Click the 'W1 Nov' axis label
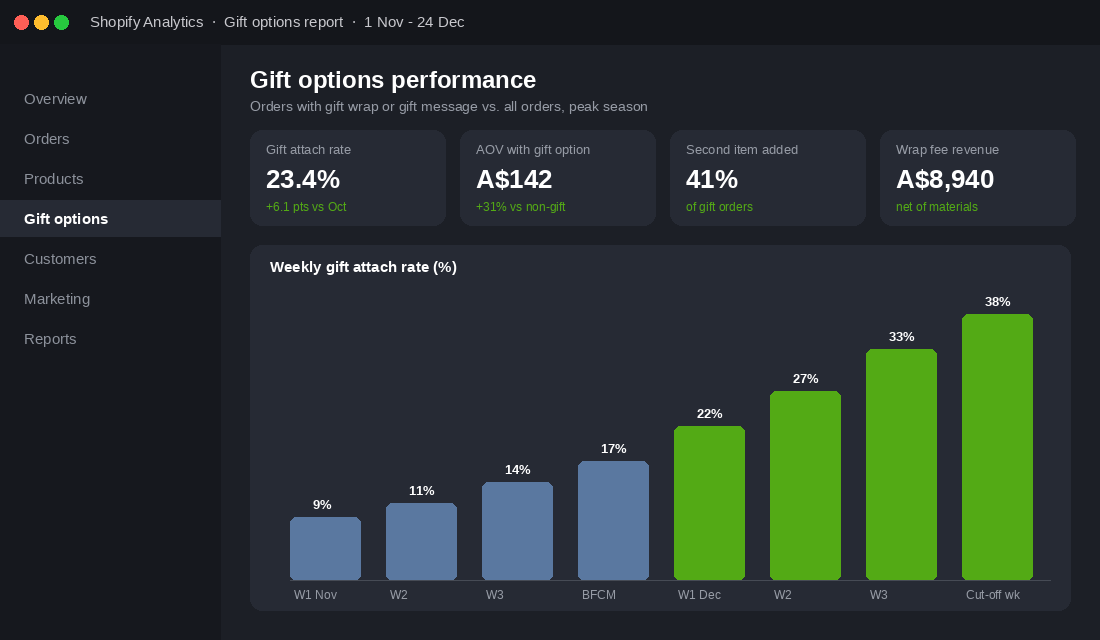Screen dimensions: 1100x640 coord(316,595)
